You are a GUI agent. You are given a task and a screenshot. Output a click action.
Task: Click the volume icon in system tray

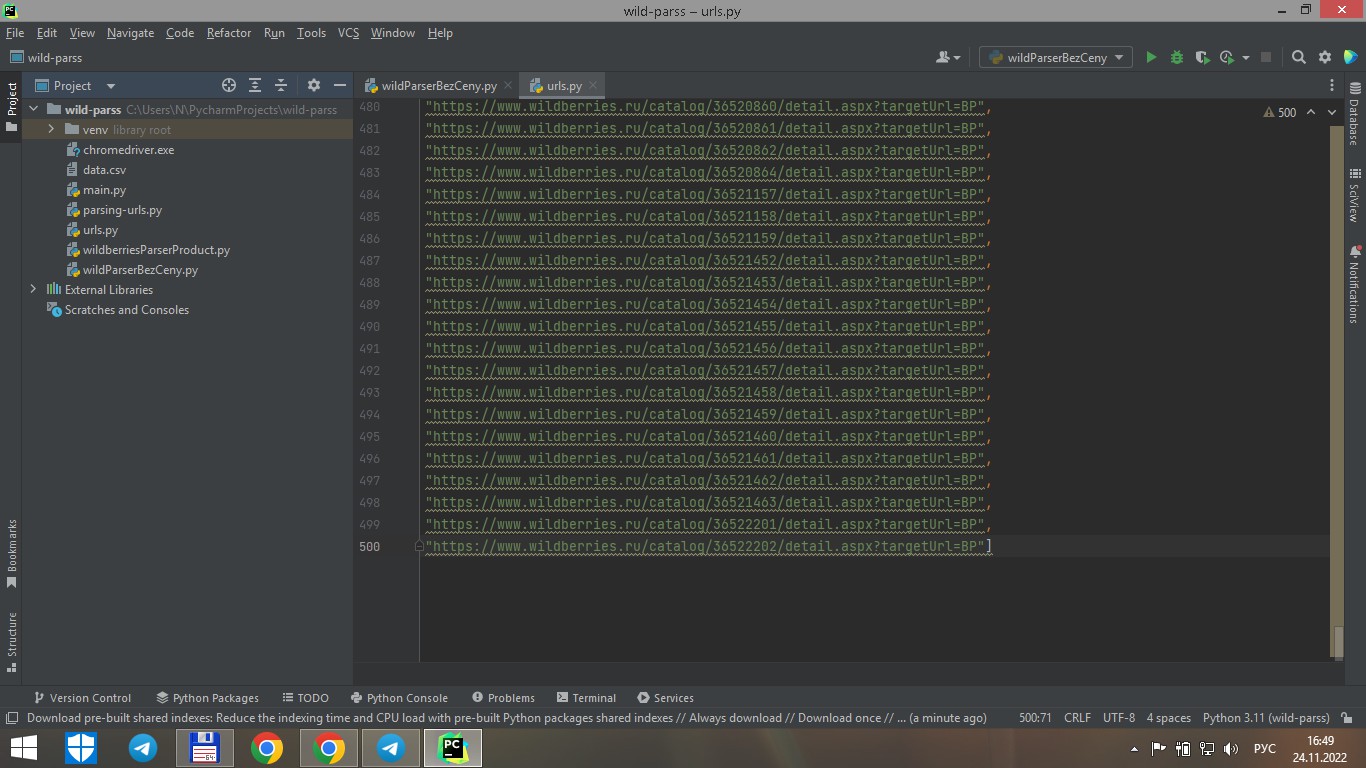(1231, 748)
